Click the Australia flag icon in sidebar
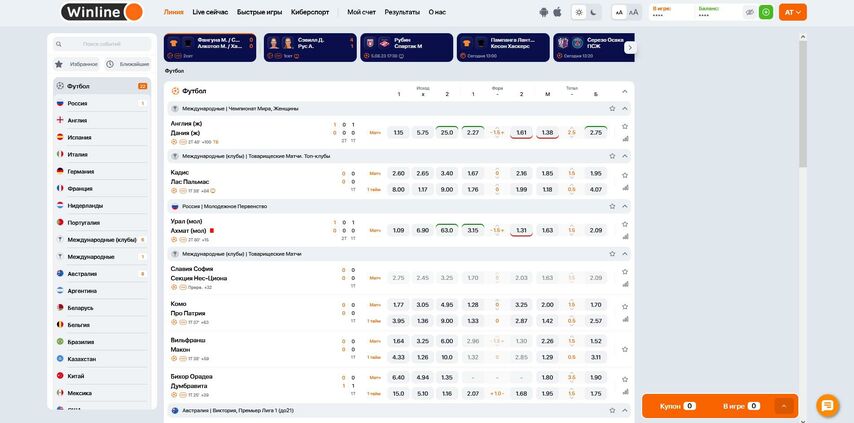This screenshot has height=423, width=854. tap(60, 274)
